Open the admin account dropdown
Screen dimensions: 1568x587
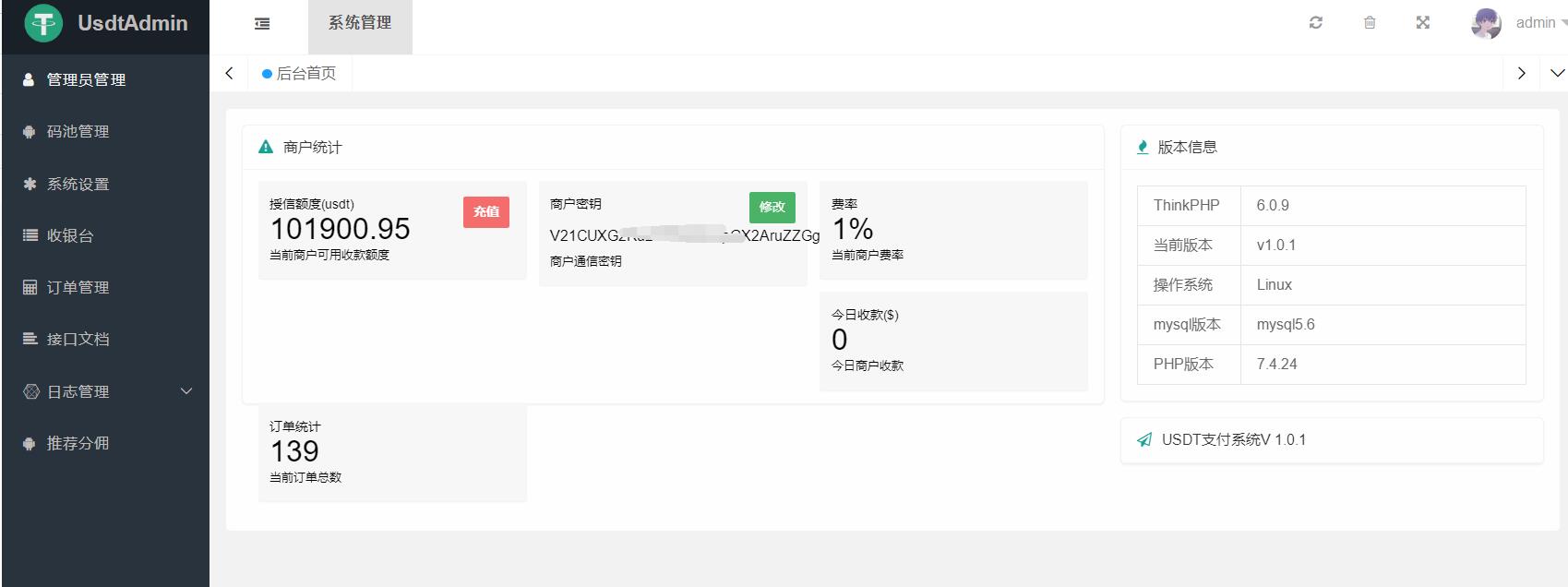(x=1539, y=23)
